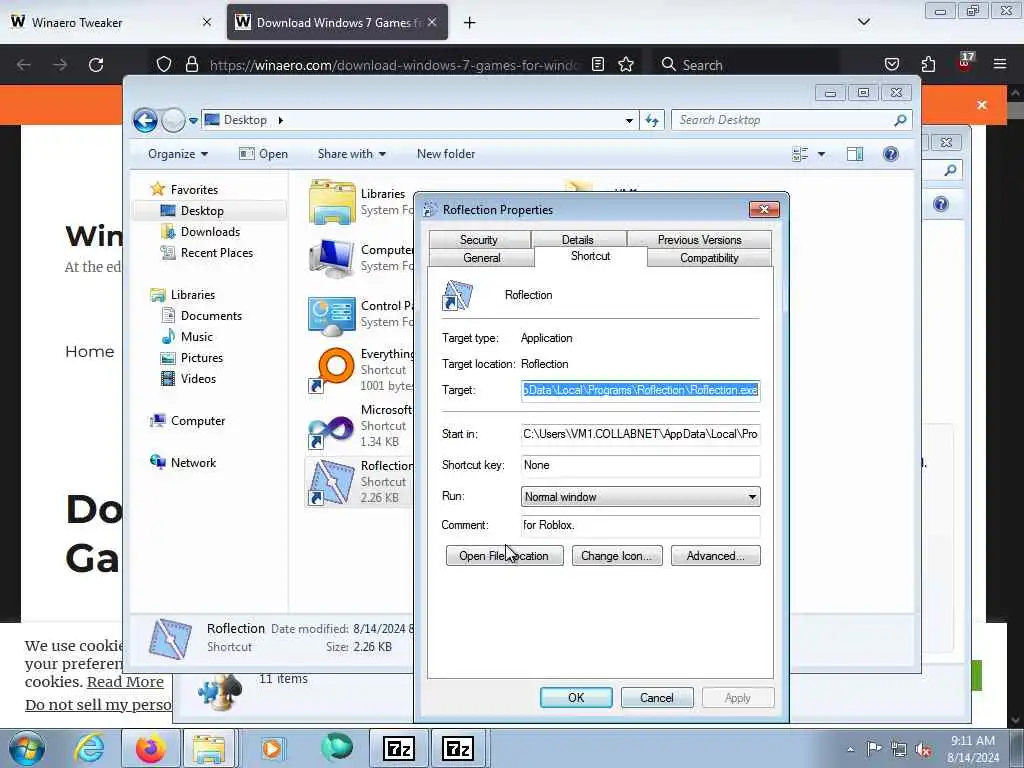The image size is (1024, 768).
Task: Click the Firefox Search box
Action: [x=746, y=65]
